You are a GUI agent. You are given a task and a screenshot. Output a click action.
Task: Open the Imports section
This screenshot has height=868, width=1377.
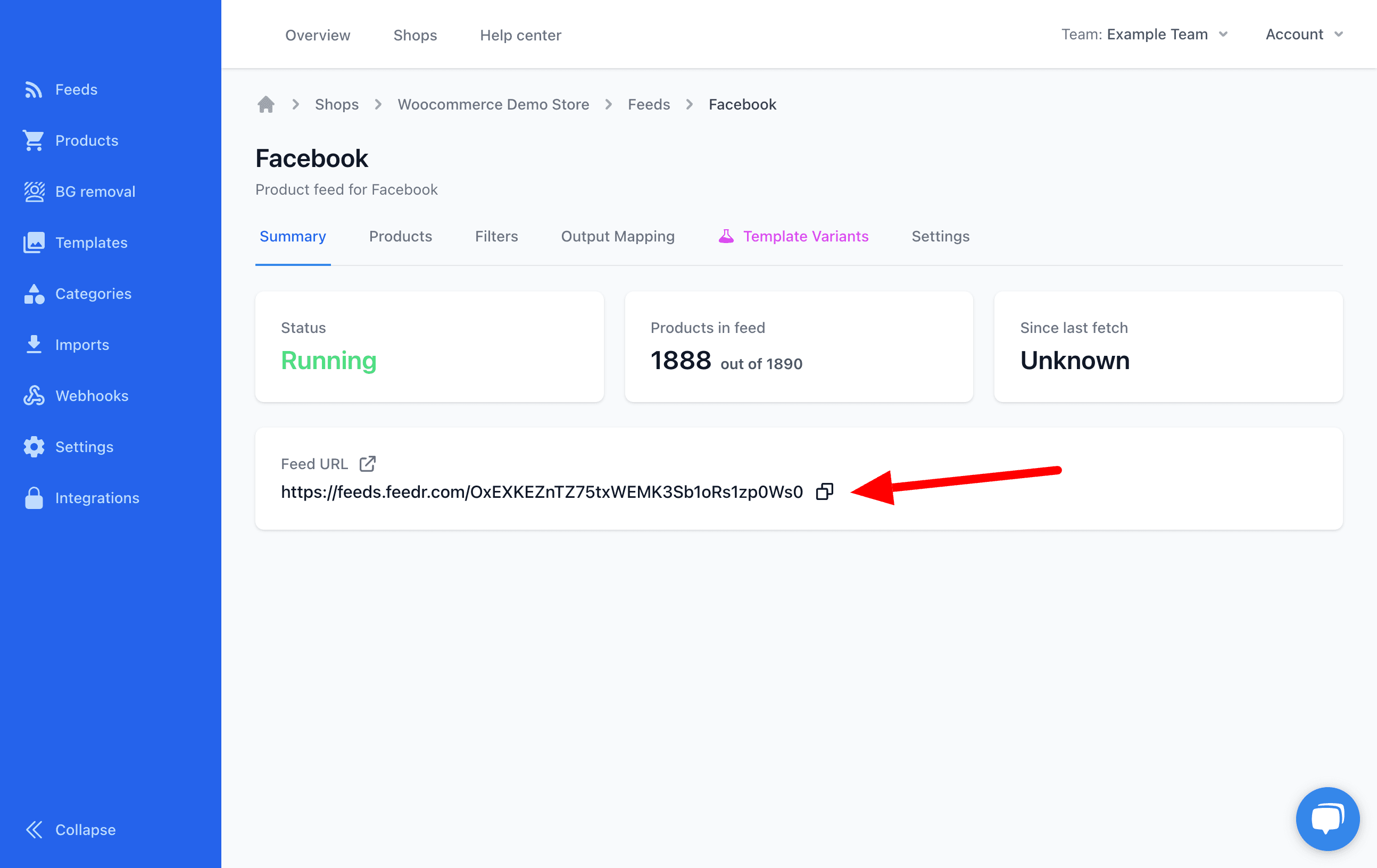[x=82, y=344]
